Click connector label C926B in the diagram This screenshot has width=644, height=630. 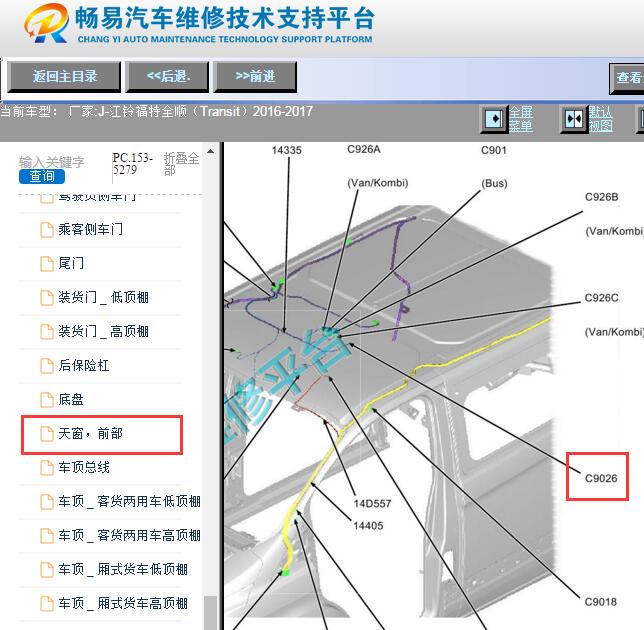601,197
